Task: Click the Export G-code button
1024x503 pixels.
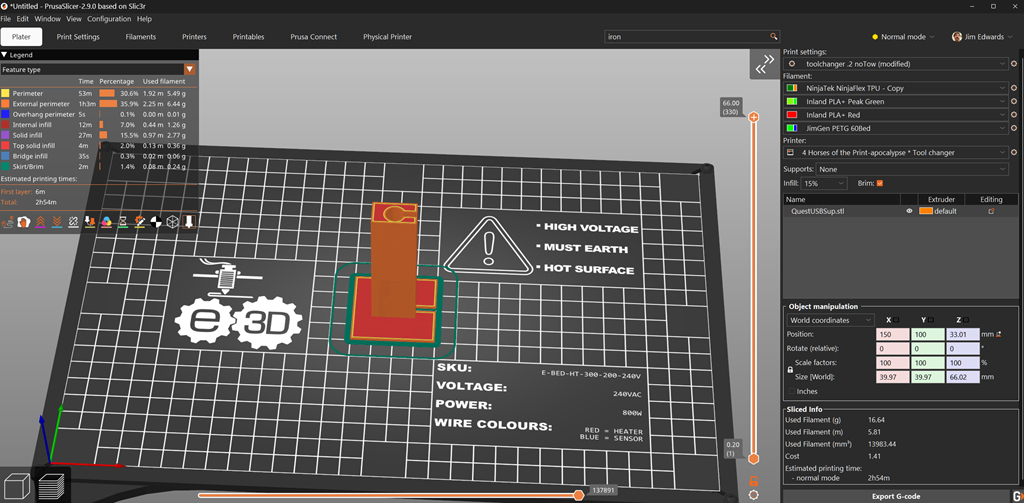Action: (896, 496)
